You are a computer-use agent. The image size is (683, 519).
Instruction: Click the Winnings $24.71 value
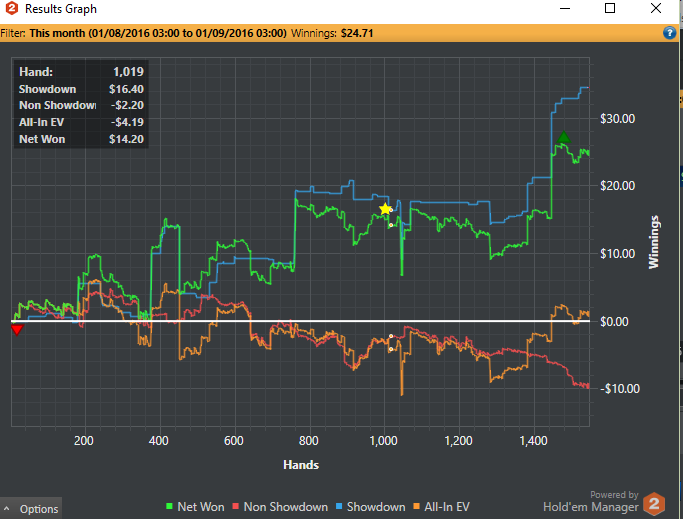coord(357,33)
